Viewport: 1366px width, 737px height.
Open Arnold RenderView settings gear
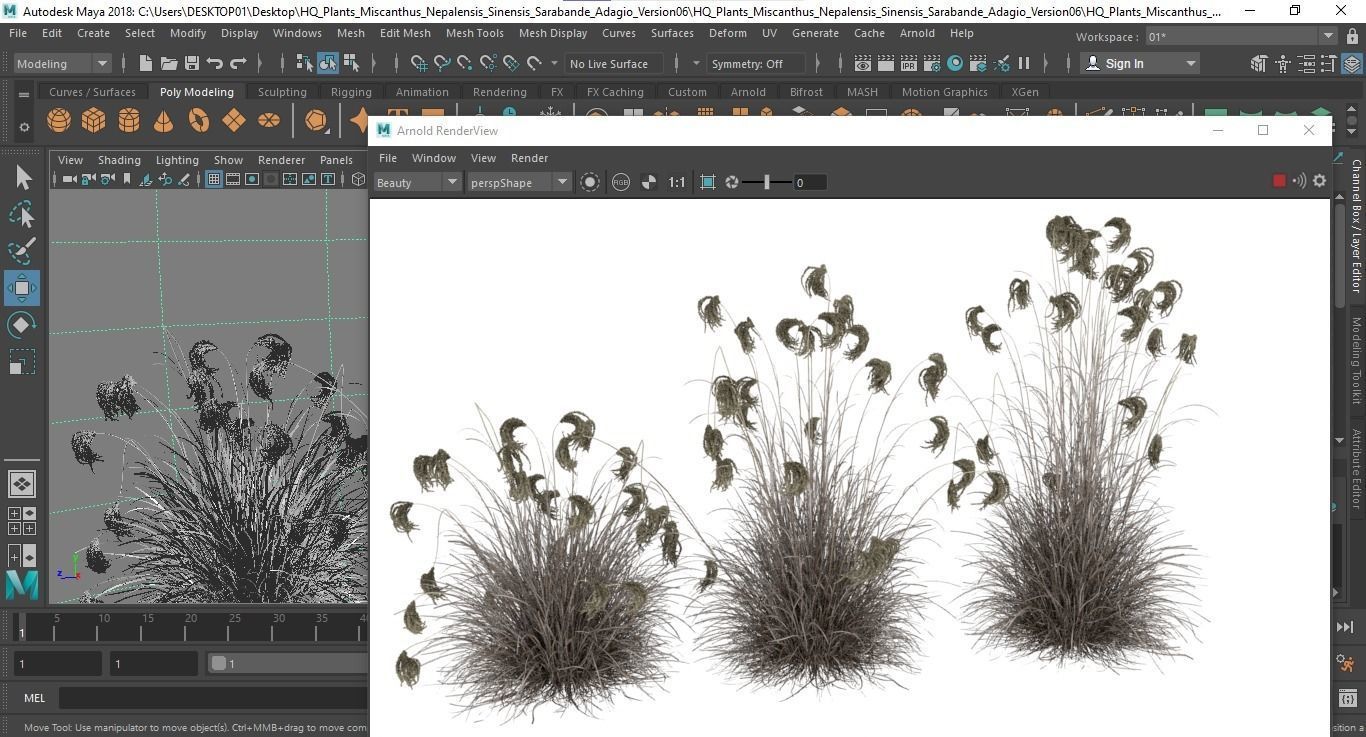pos(1319,181)
